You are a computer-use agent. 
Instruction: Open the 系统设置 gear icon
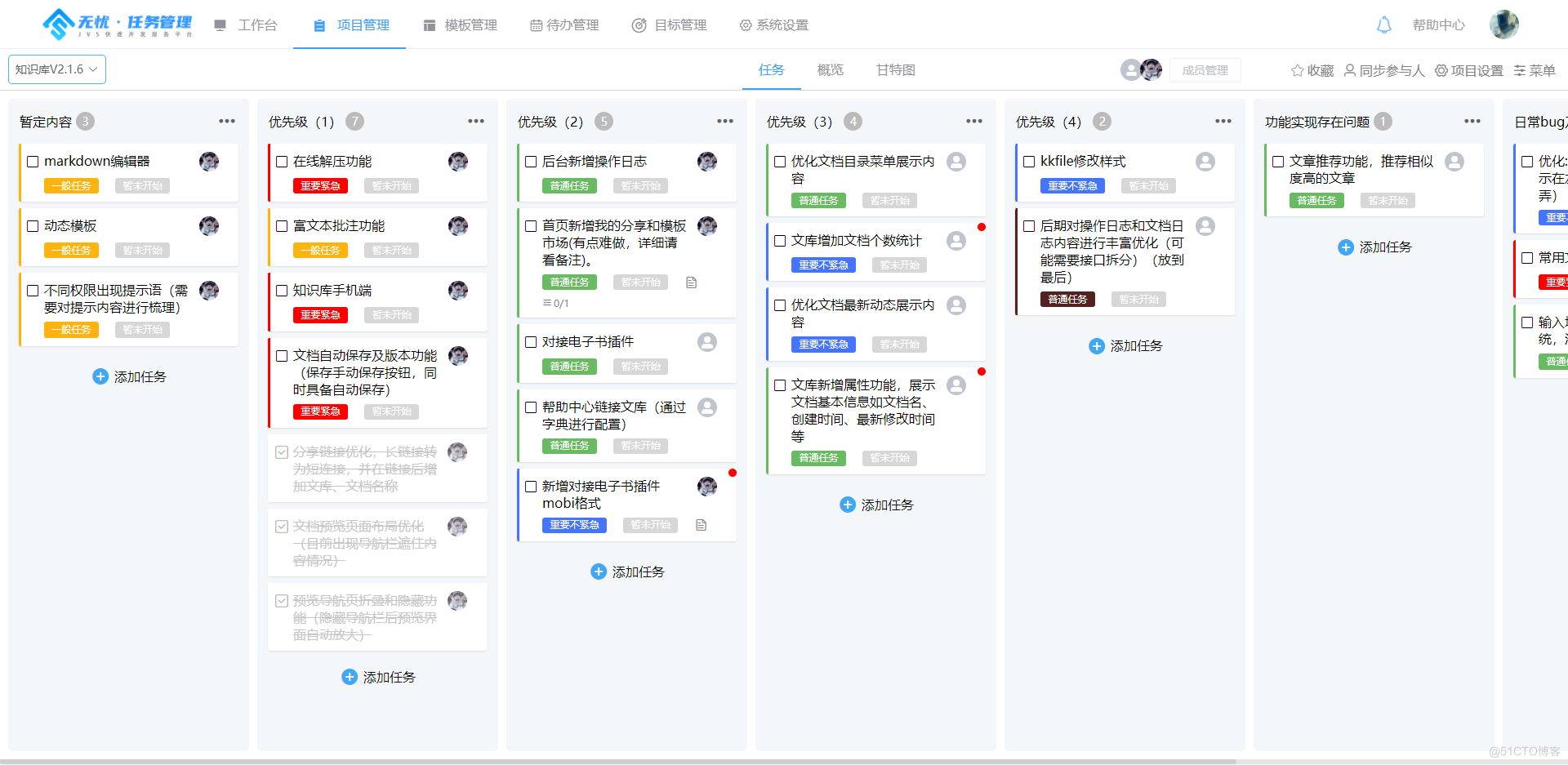[744, 24]
